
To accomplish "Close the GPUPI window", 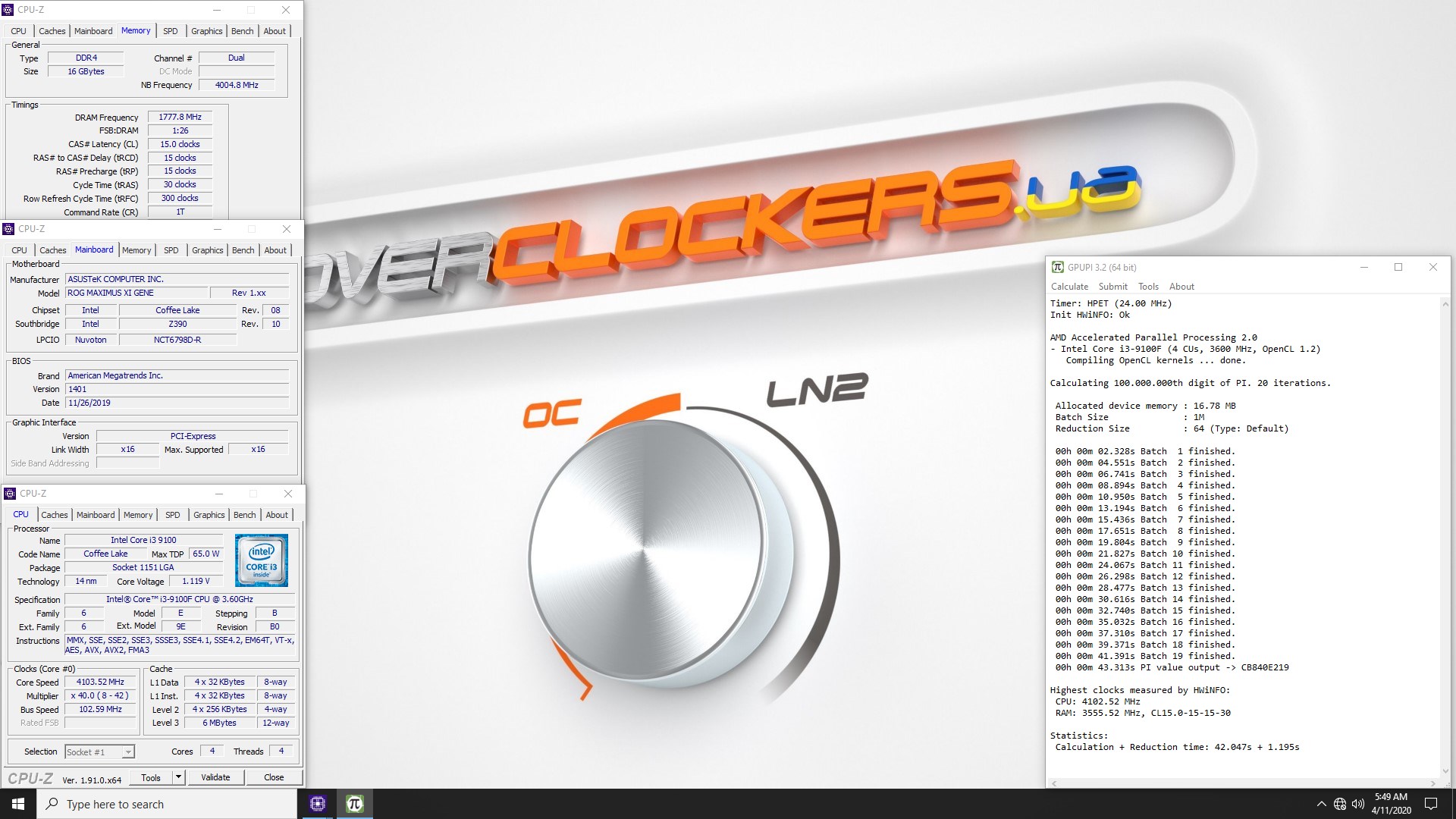I will tap(1433, 267).
